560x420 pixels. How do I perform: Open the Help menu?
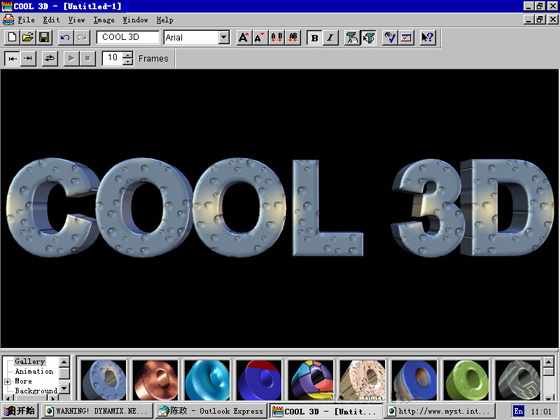(165, 20)
